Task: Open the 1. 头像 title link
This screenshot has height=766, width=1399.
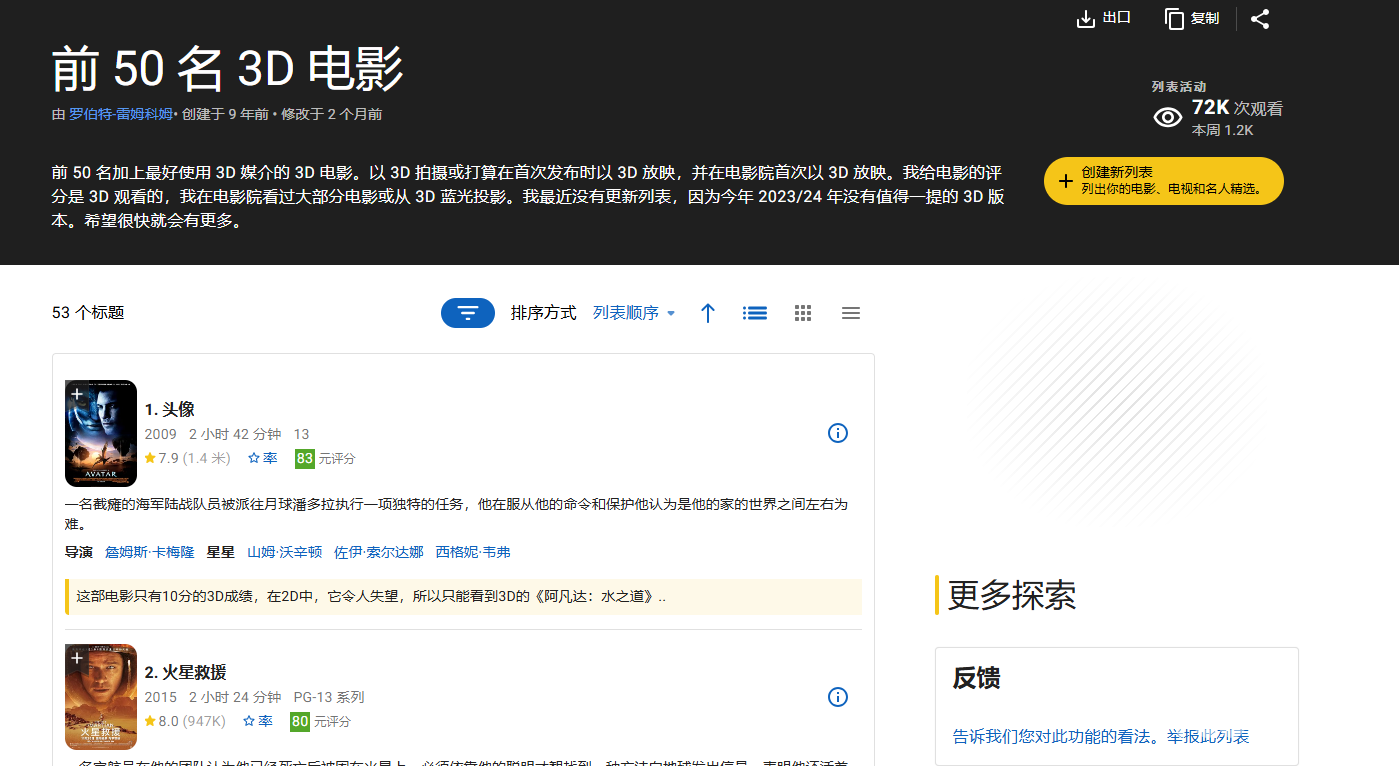Action: point(169,409)
